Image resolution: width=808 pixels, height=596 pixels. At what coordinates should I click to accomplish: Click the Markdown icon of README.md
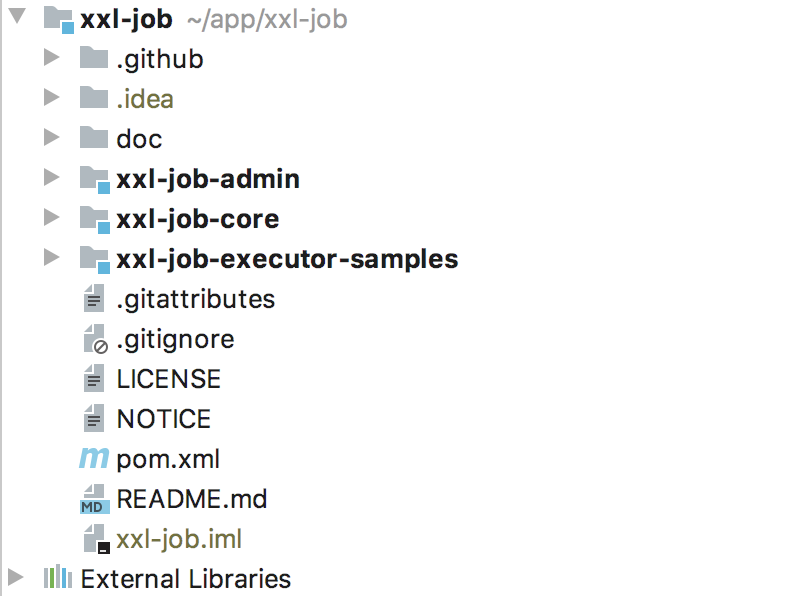point(94,499)
